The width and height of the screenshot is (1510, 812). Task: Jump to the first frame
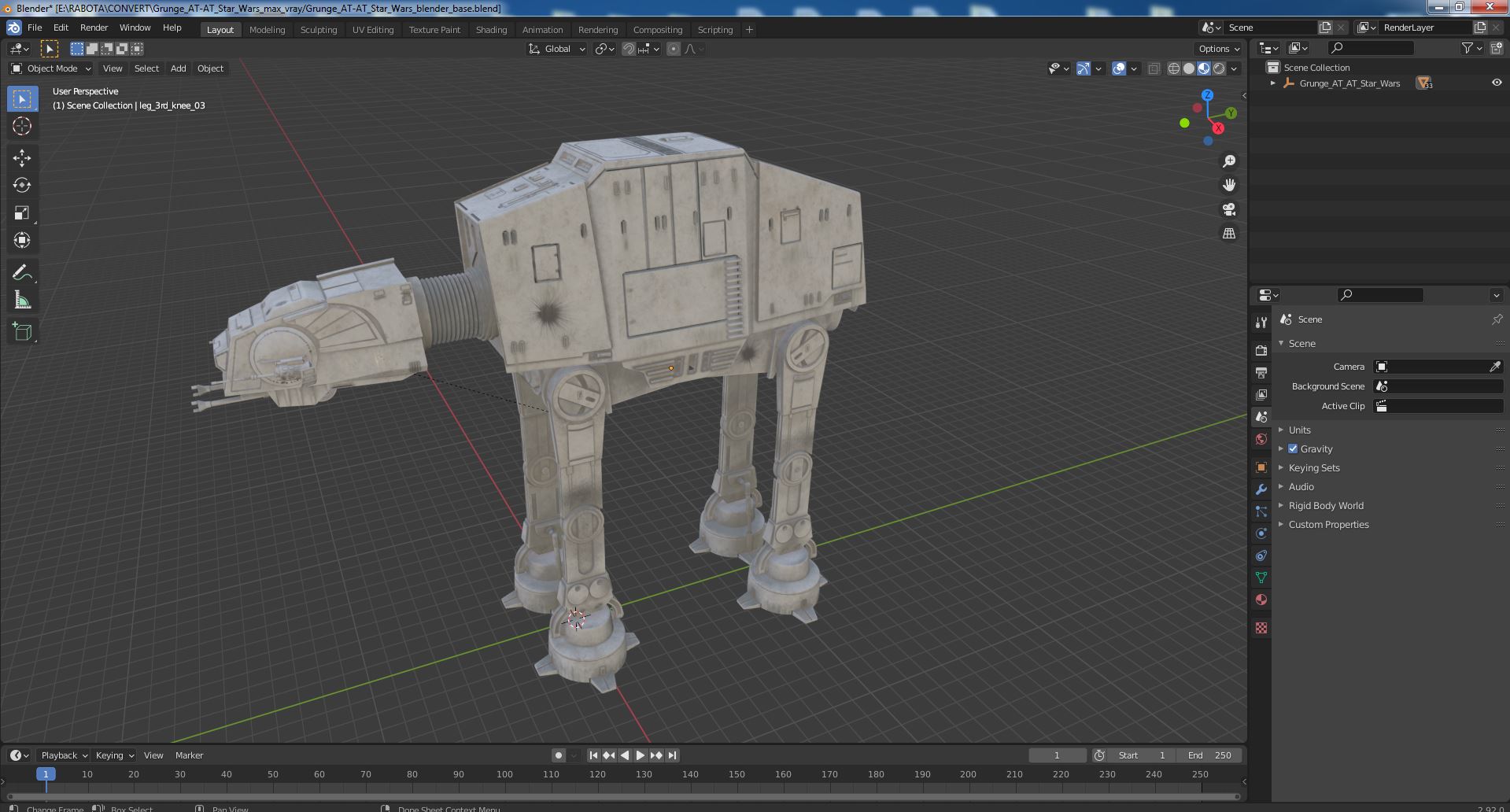[x=593, y=755]
